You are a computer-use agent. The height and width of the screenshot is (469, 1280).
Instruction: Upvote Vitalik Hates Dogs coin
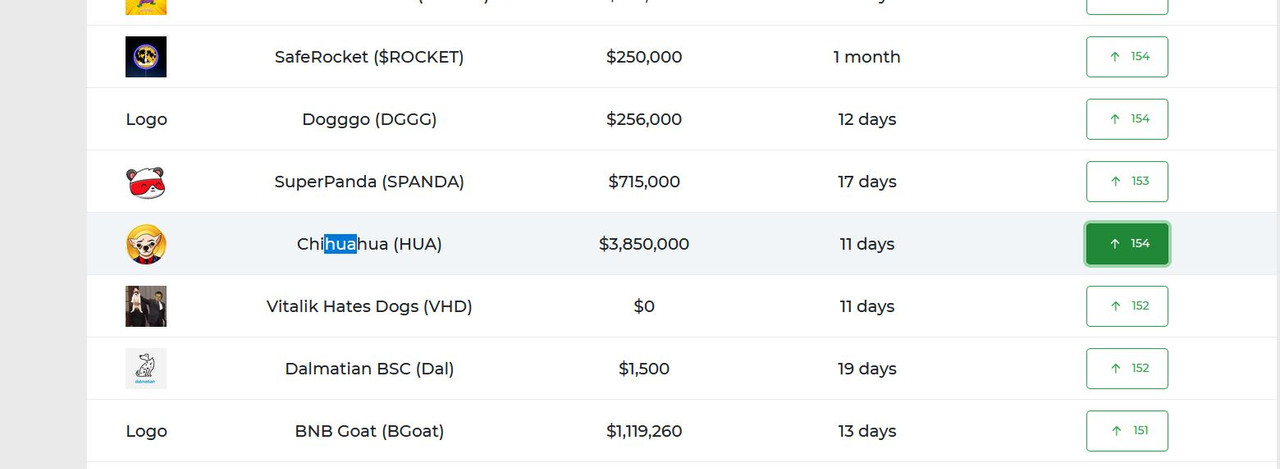tap(1127, 306)
